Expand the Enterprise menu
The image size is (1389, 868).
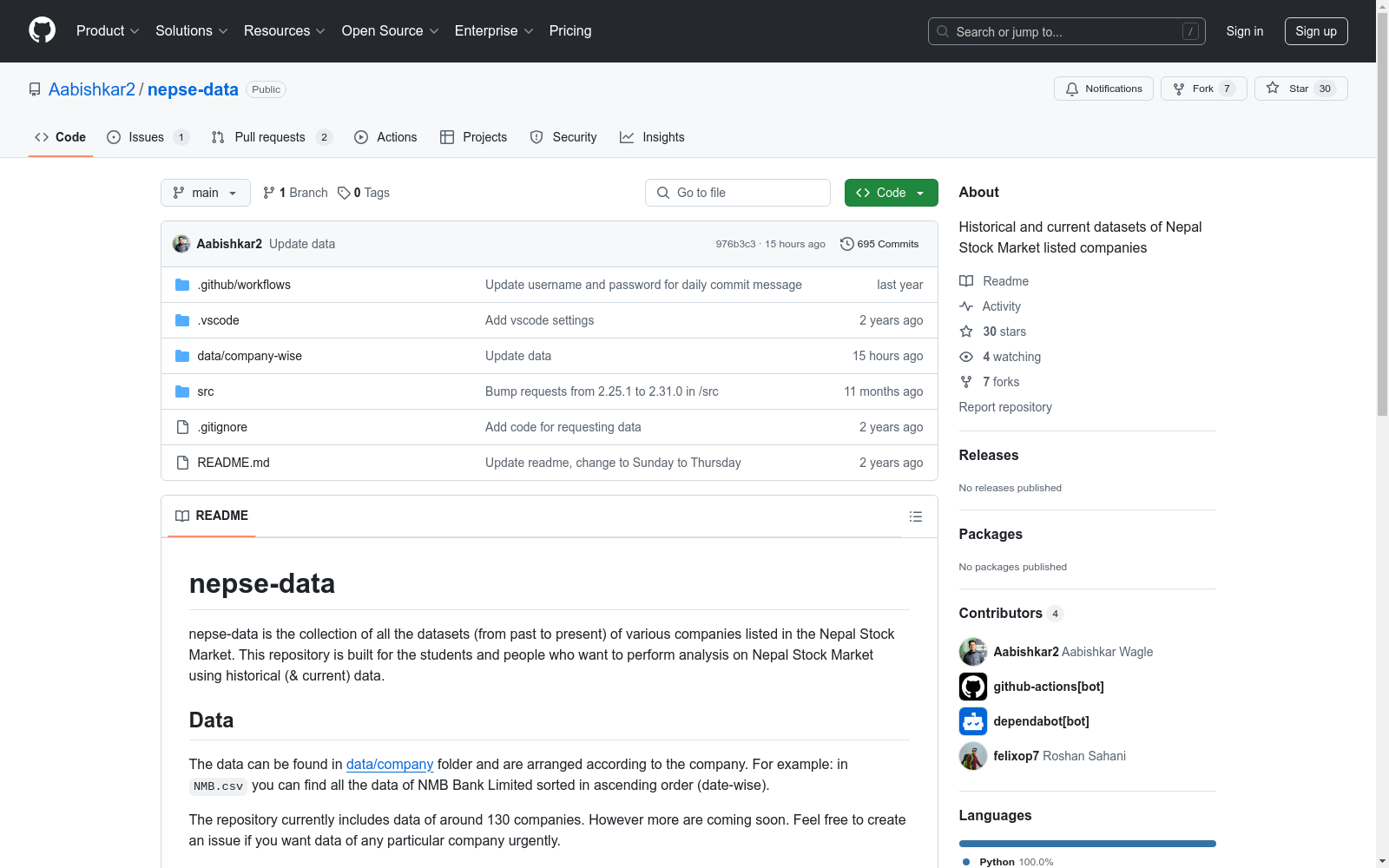pos(494,30)
